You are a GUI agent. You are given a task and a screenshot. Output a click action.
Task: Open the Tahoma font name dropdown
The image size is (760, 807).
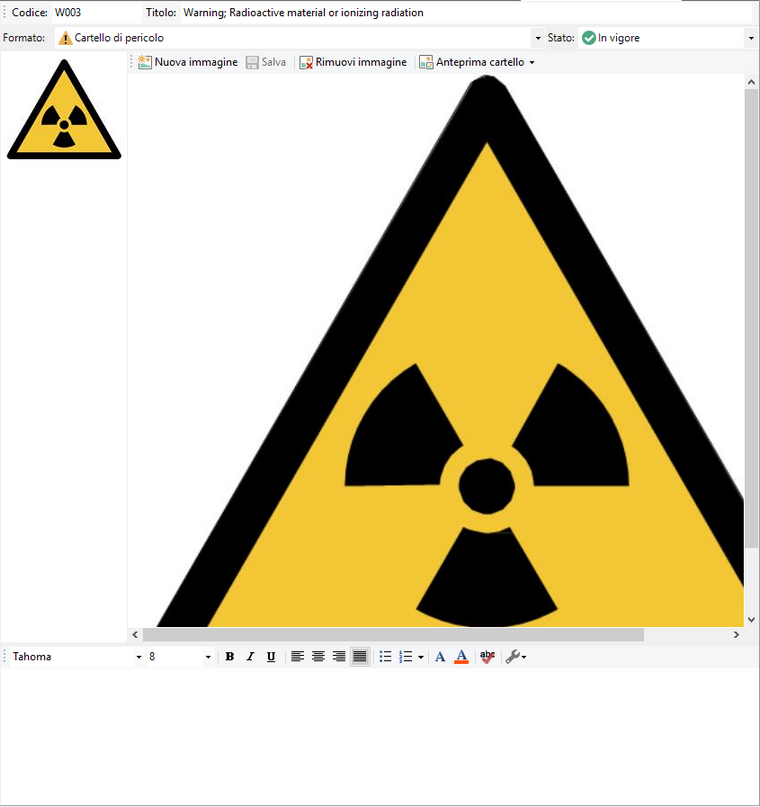click(x=138, y=657)
